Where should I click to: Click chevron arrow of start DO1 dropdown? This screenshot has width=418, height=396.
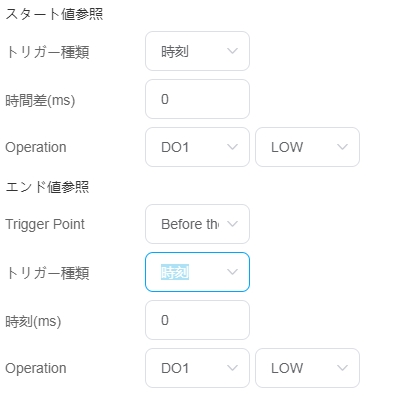[x=232, y=147]
